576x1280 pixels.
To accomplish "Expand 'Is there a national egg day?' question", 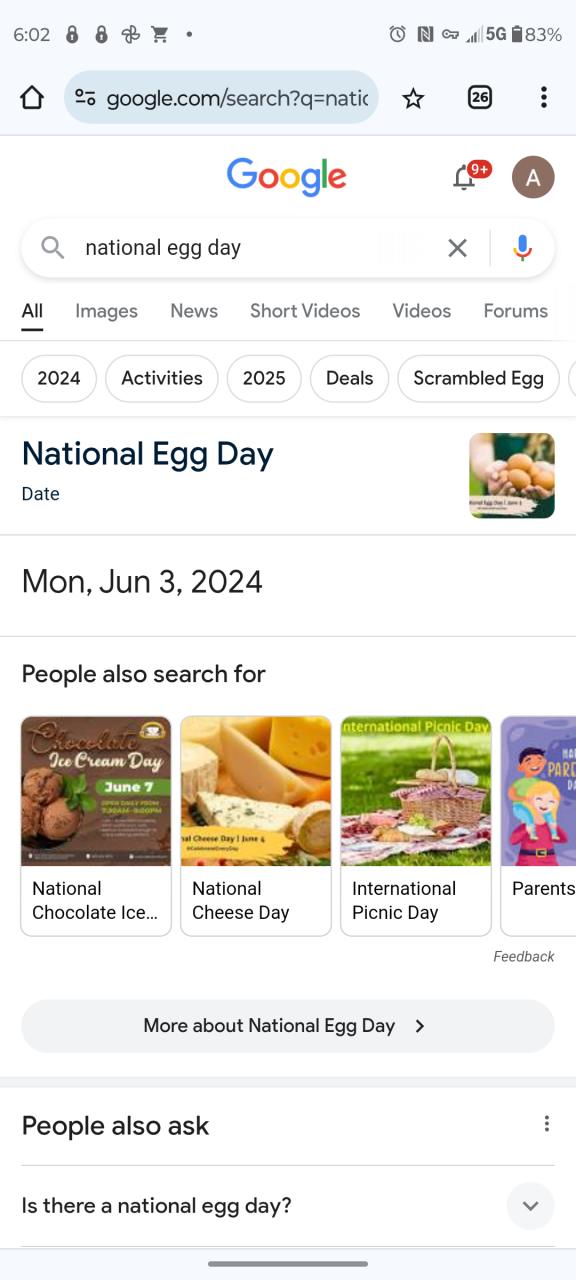I will [x=288, y=1206].
